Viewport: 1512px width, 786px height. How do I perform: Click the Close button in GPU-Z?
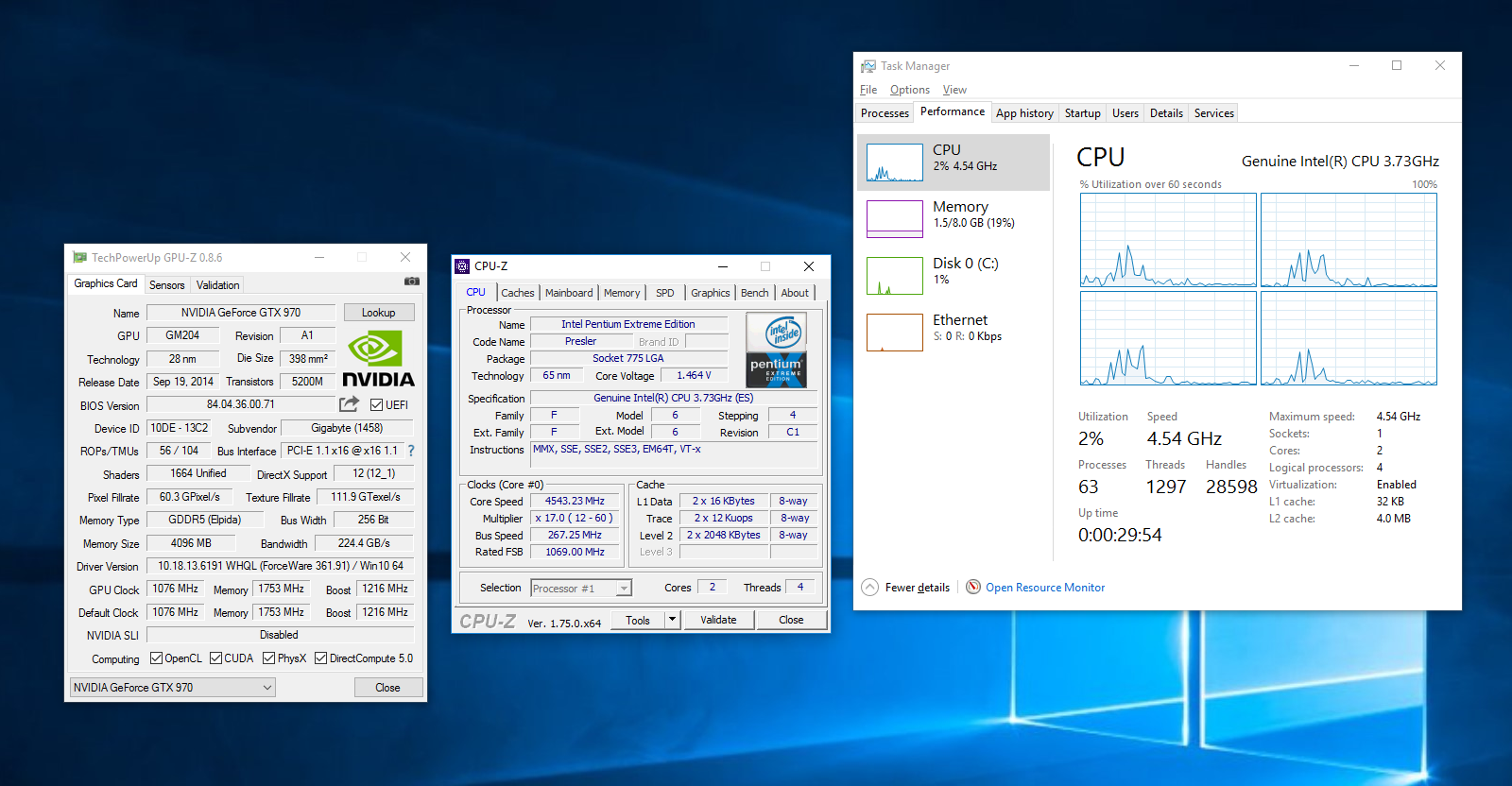tap(387, 688)
